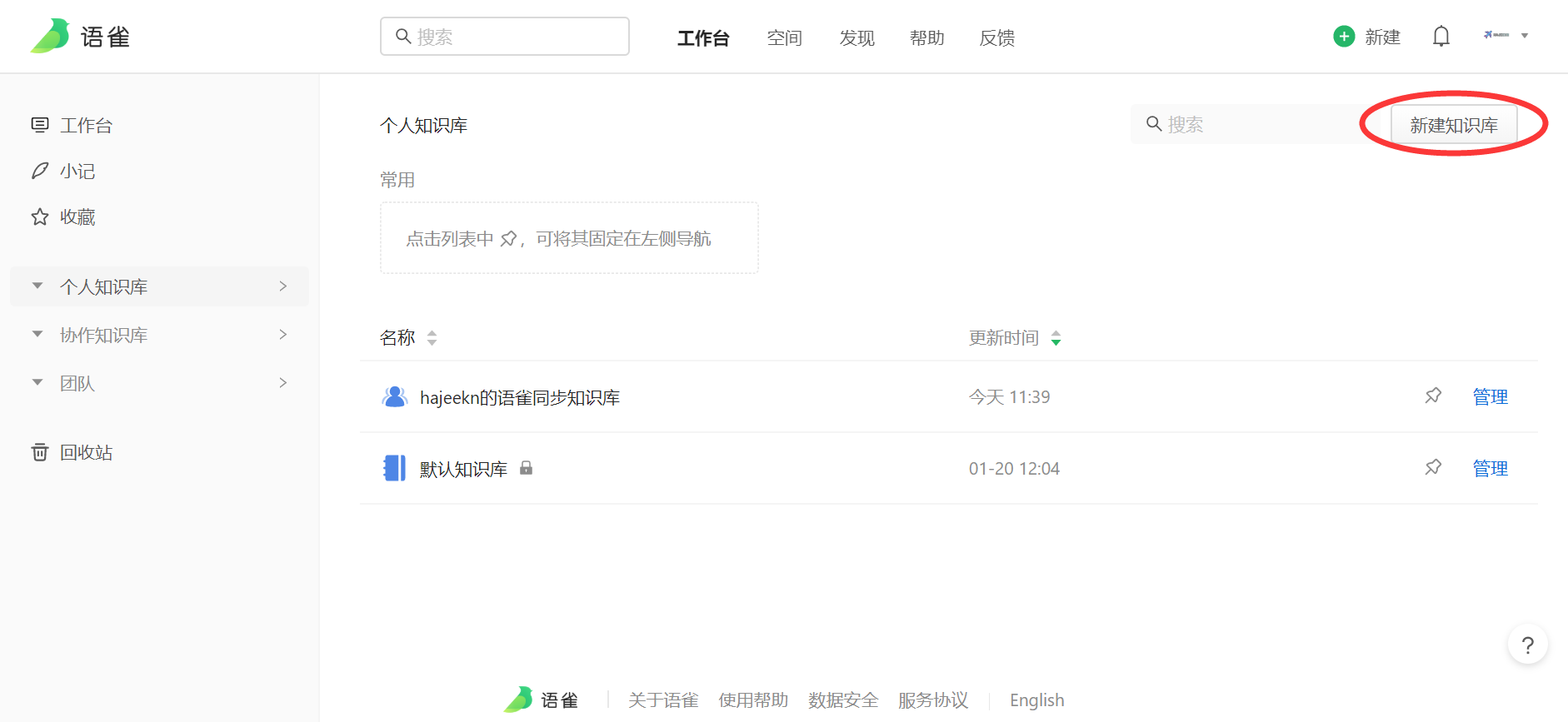
Task: Manage hajeekn的语雀同步知识库 via 管理 link
Action: (x=1490, y=396)
